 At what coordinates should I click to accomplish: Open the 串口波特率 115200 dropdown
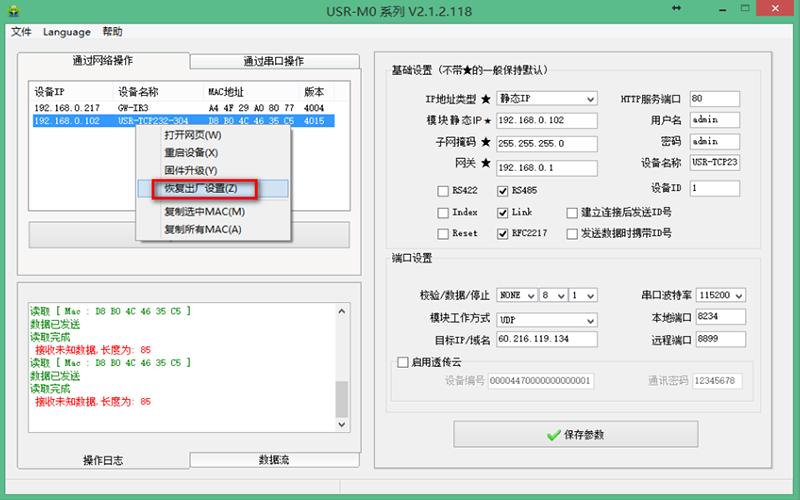(739, 296)
